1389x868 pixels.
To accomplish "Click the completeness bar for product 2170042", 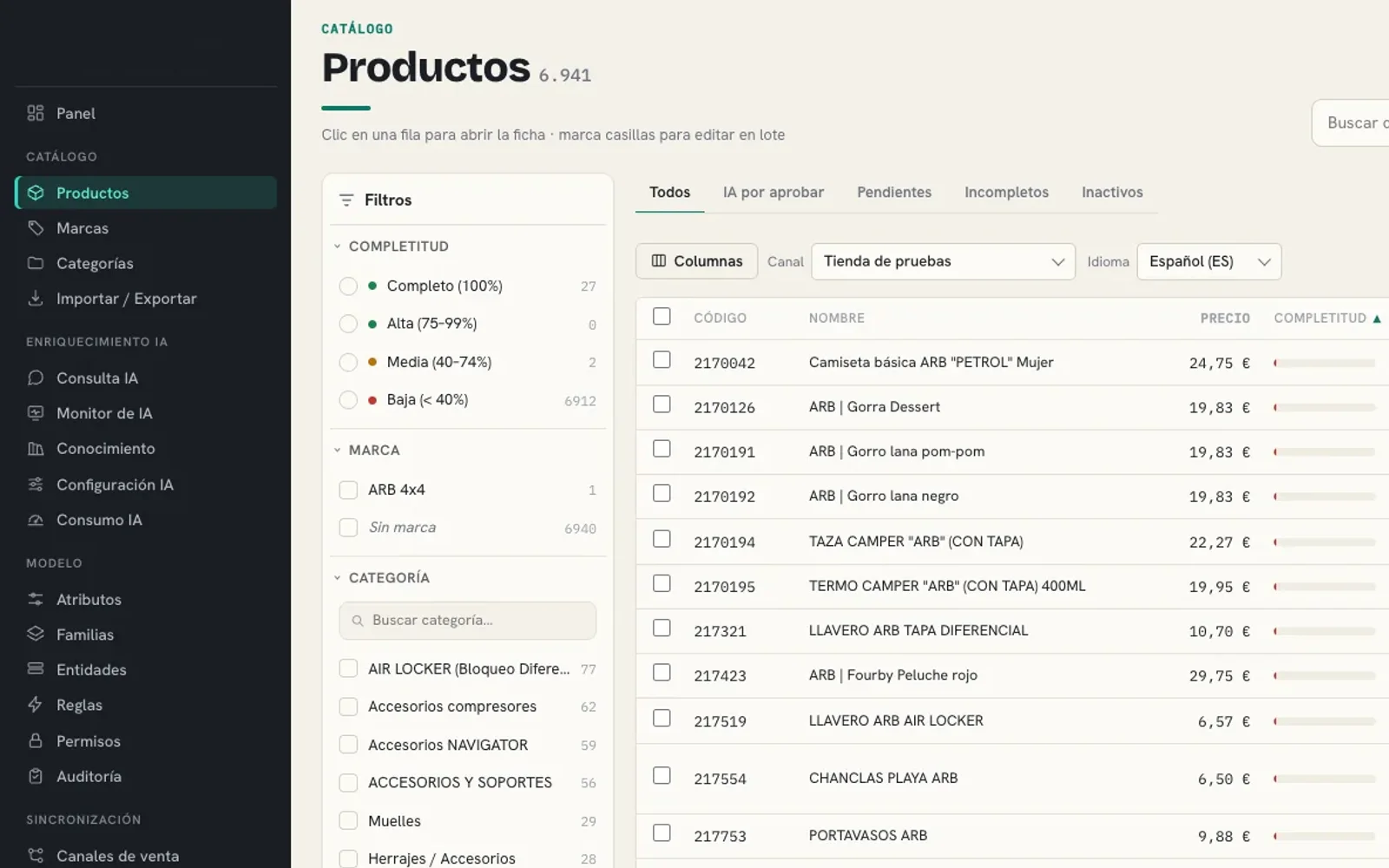I will pyautogui.click(x=1324, y=363).
